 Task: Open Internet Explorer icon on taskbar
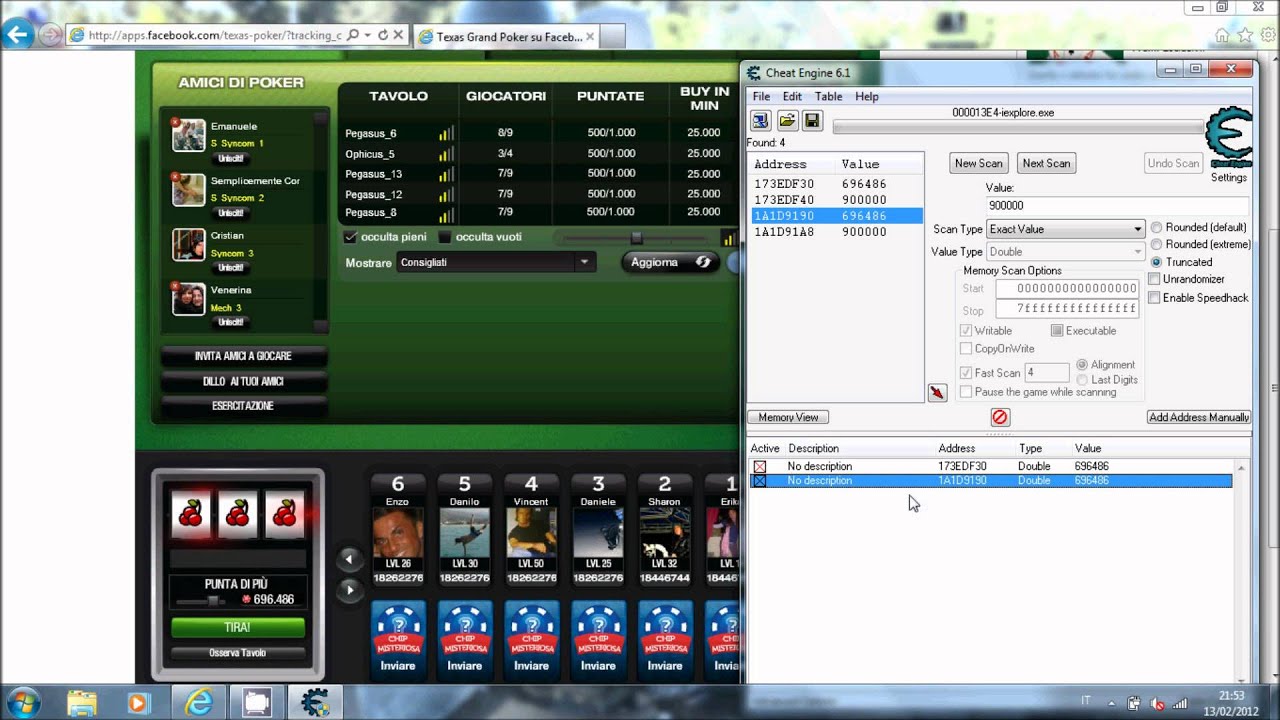pos(199,703)
